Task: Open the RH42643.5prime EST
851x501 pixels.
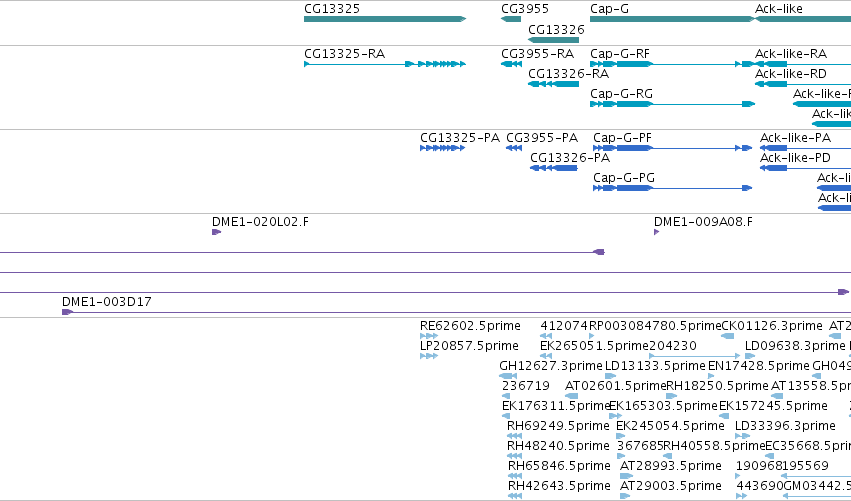Action: pos(515,496)
